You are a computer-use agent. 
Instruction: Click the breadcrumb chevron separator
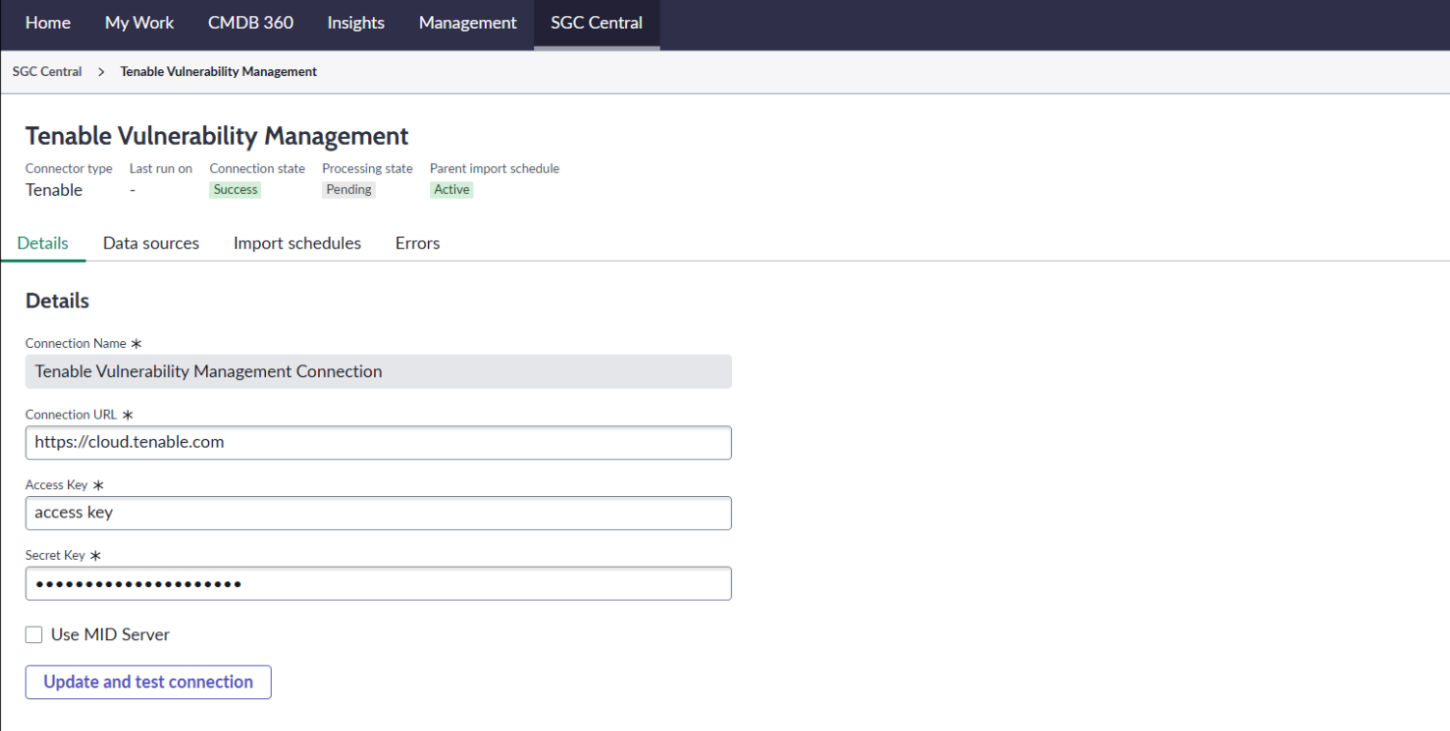102,72
